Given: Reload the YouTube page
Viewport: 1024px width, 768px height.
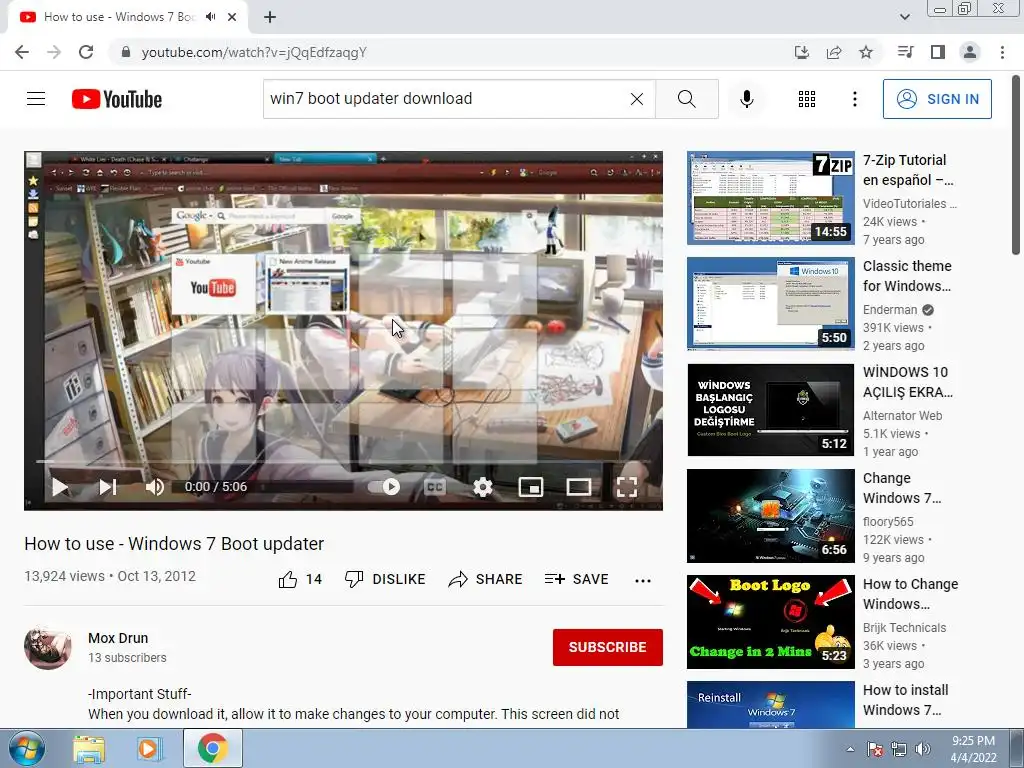Looking at the screenshot, I should (86, 52).
